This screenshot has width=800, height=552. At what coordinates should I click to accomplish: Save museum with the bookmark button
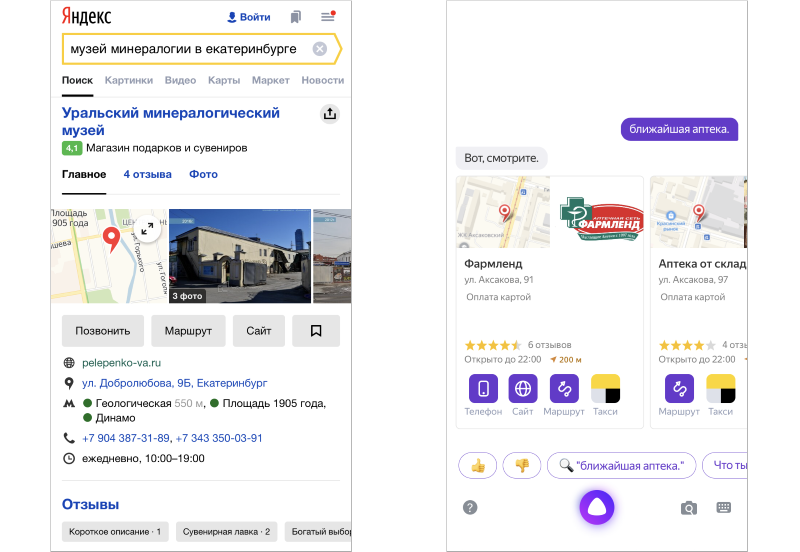coord(316,331)
